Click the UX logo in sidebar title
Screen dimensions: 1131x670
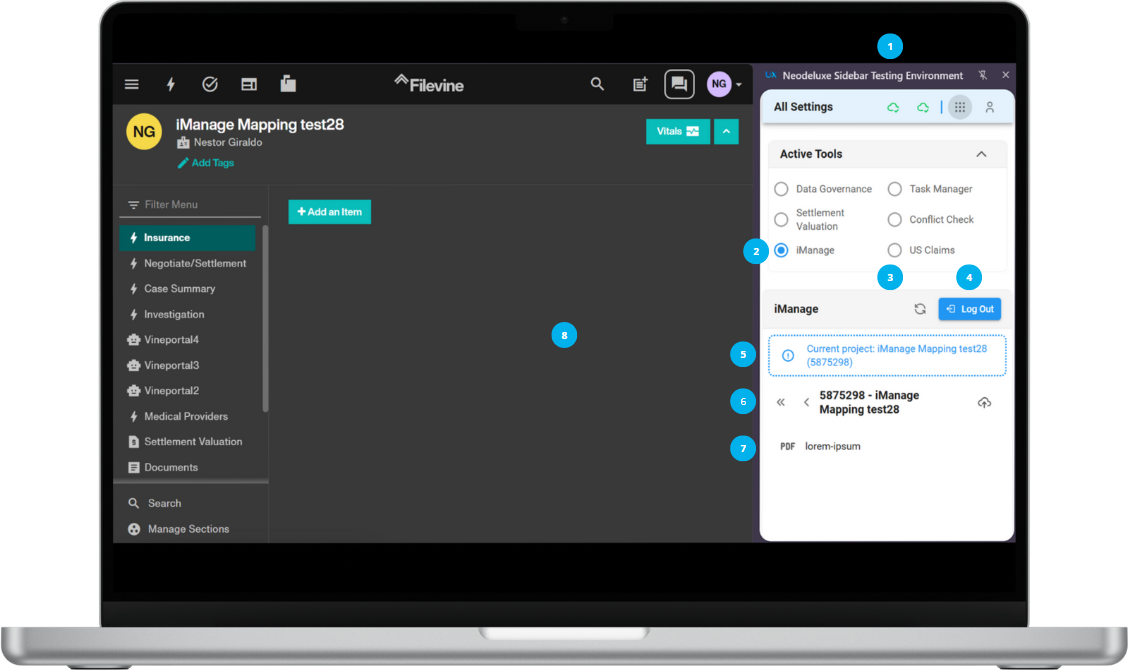(x=771, y=75)
